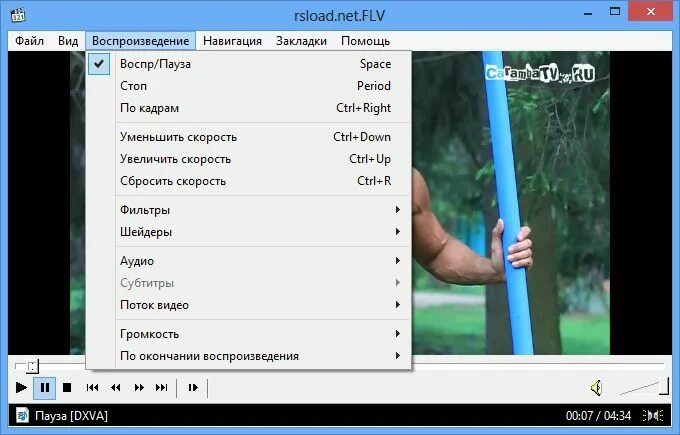Expand the Шейдеры submenu
680x435 pixels.
pos(249,232)
